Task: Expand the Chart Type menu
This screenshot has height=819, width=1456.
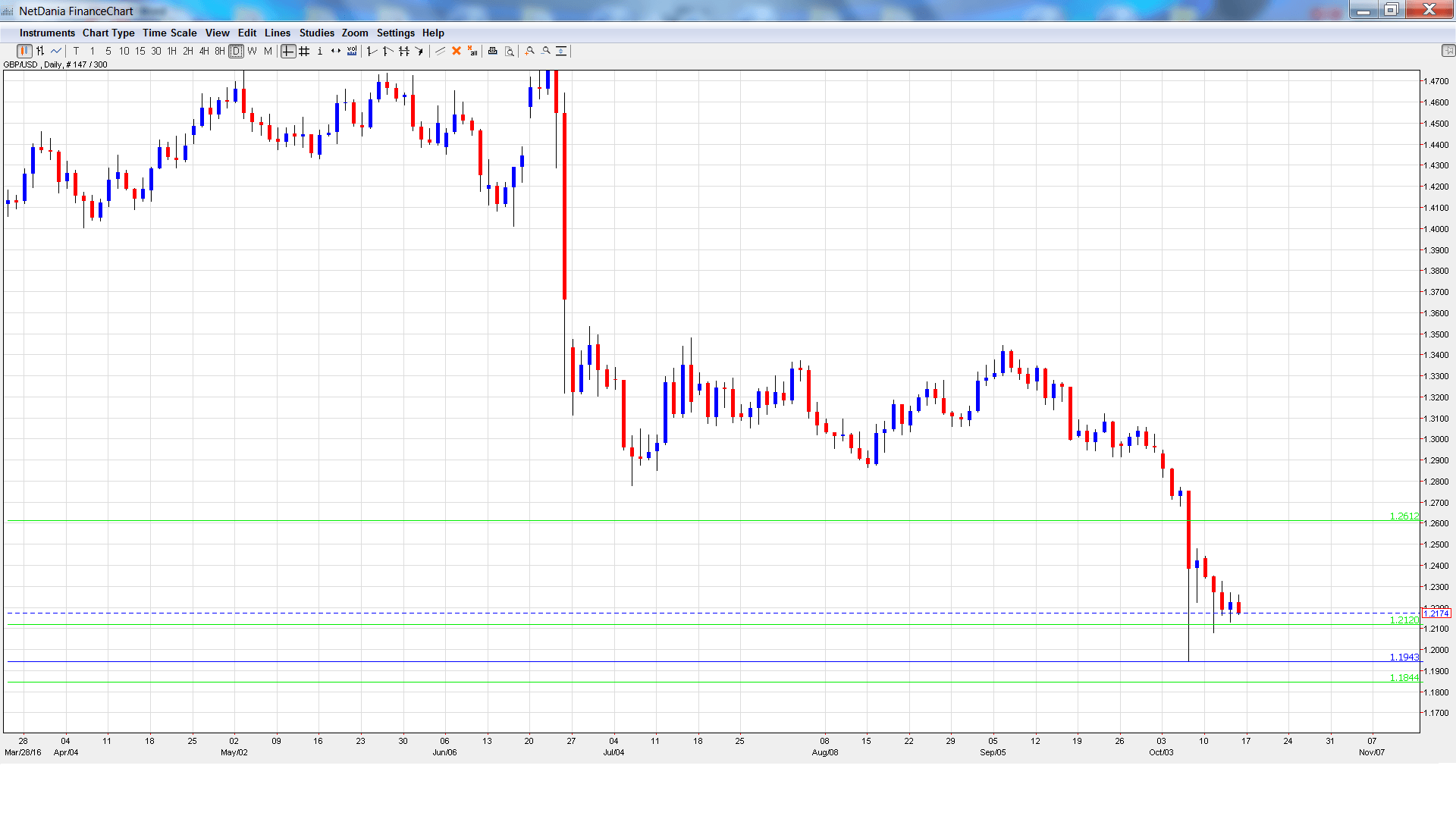Action: tap(108, 33)
